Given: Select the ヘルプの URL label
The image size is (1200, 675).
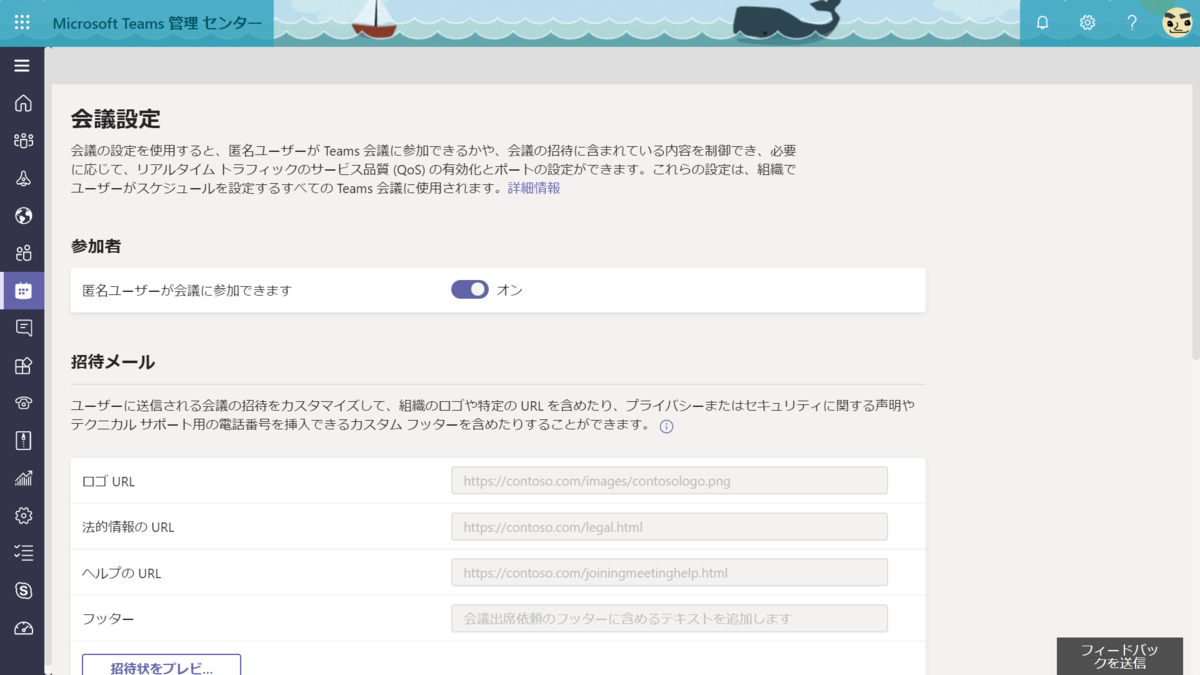Looking at the screenshot, I should [121, 573].
